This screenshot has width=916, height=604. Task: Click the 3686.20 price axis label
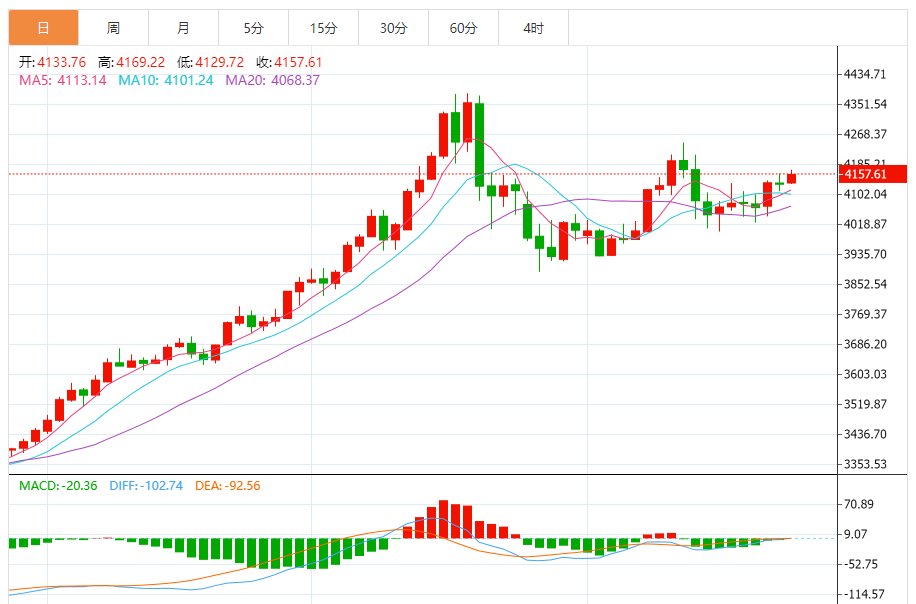coord(865,344)
